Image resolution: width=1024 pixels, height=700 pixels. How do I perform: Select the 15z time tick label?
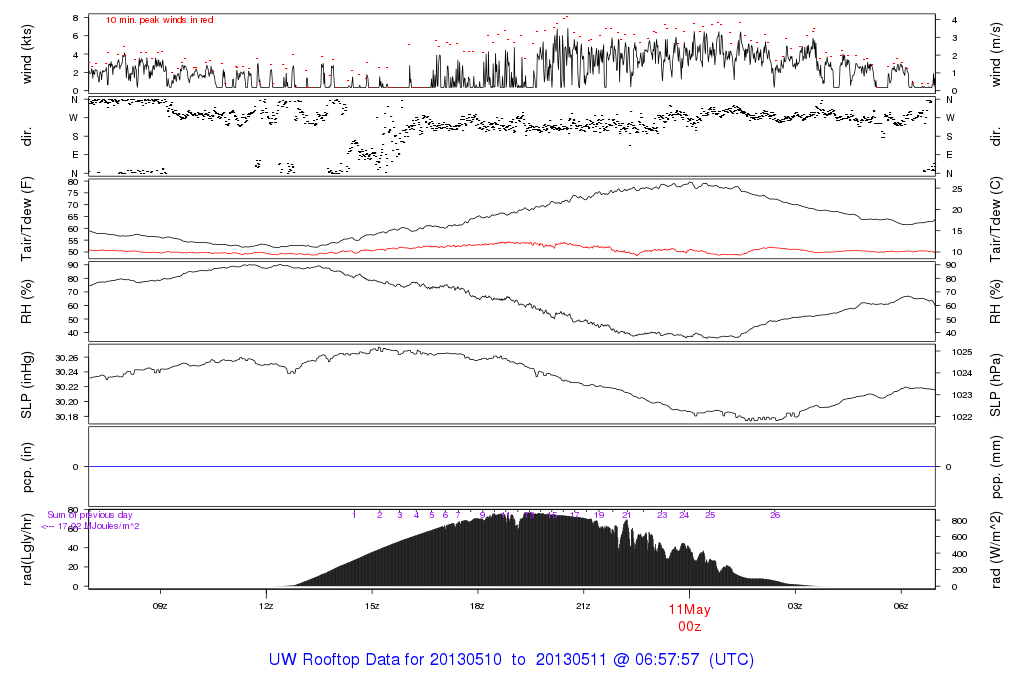[372, 606]
